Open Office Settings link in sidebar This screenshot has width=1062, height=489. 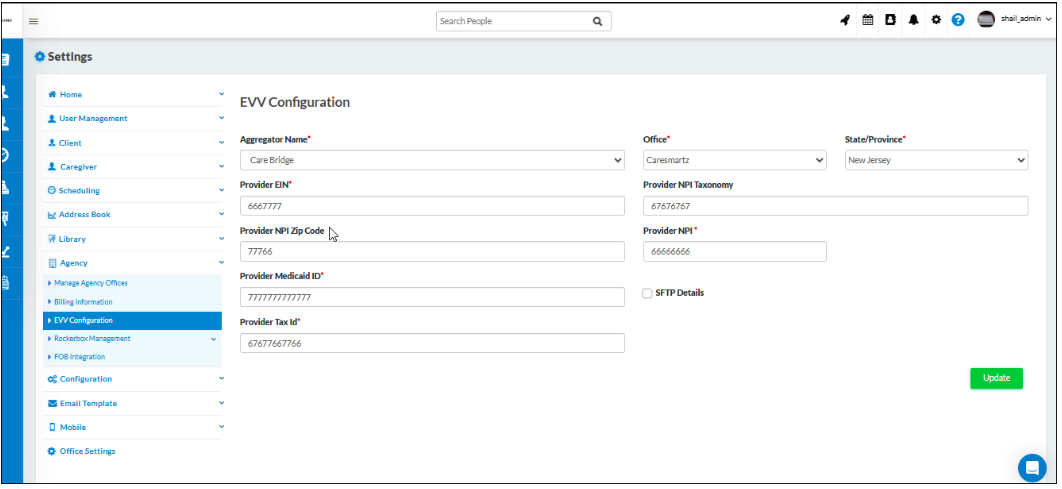(87, 451)
